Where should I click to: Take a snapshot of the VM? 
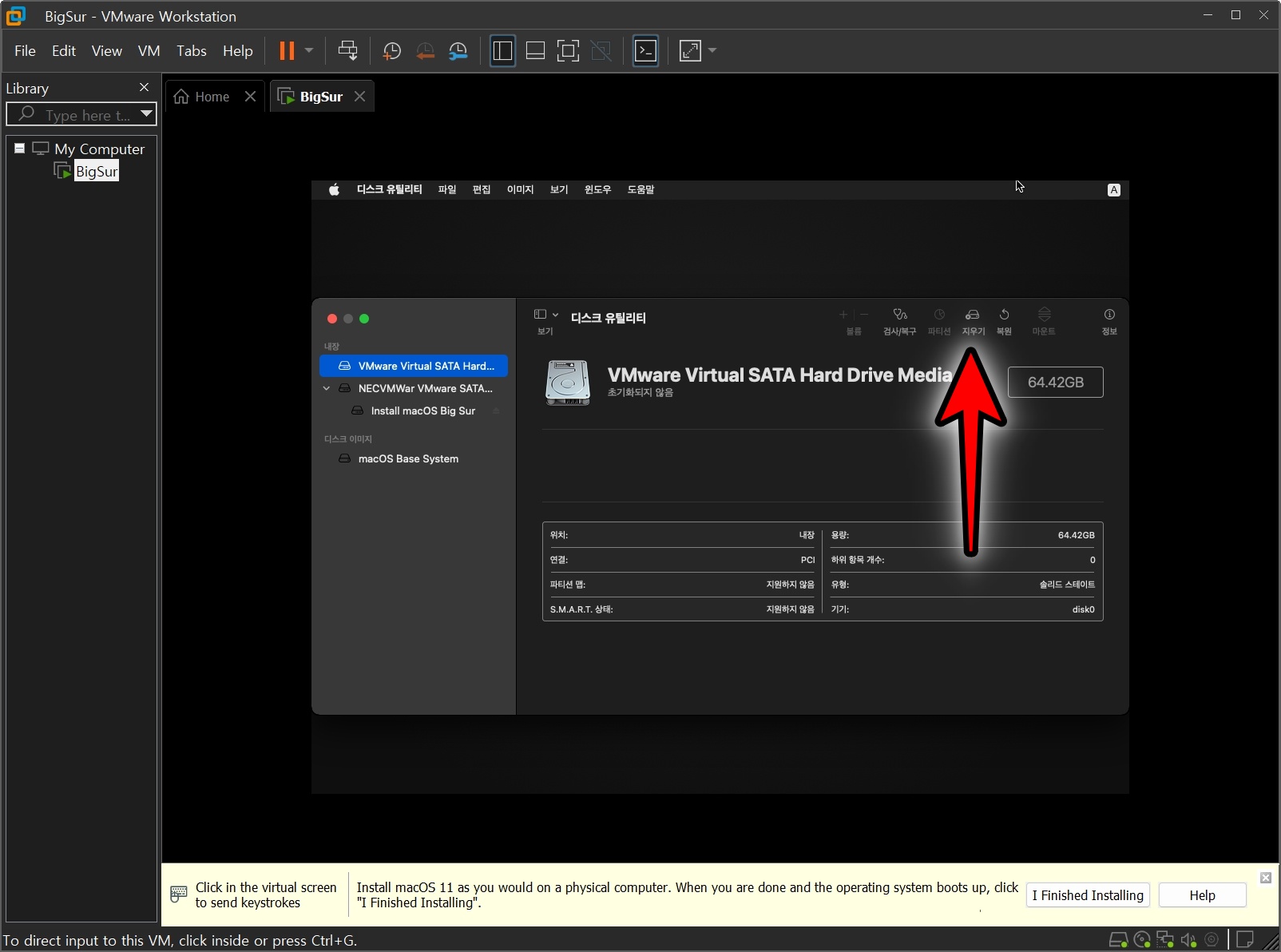(x=391, y=51)
